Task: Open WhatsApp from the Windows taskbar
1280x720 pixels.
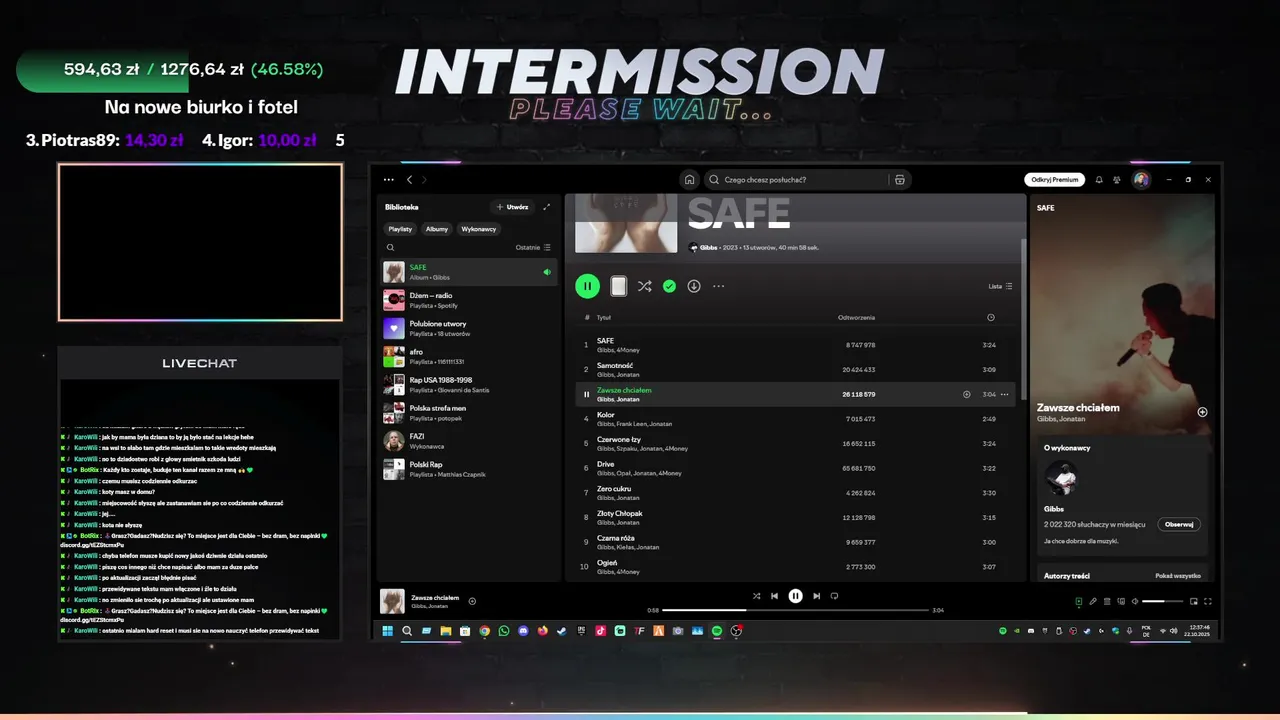Action: [x=504, y=631]
